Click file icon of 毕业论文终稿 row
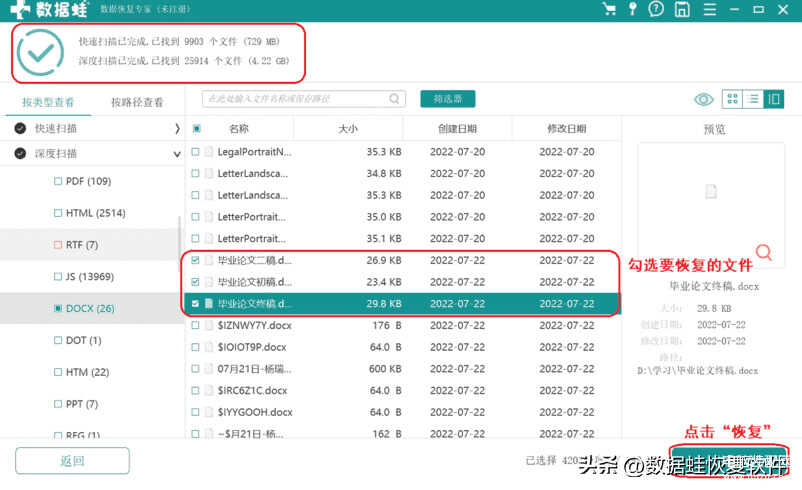The image size is (802, 490). point(209,303)
